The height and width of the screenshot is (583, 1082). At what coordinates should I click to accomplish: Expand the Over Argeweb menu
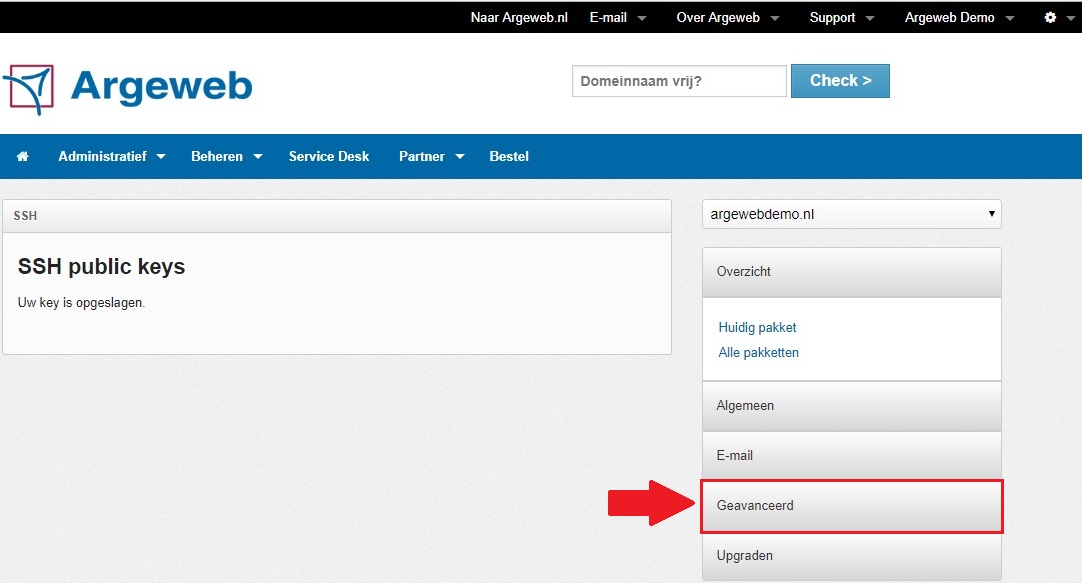pyautogui.click(x=727, y=17)
